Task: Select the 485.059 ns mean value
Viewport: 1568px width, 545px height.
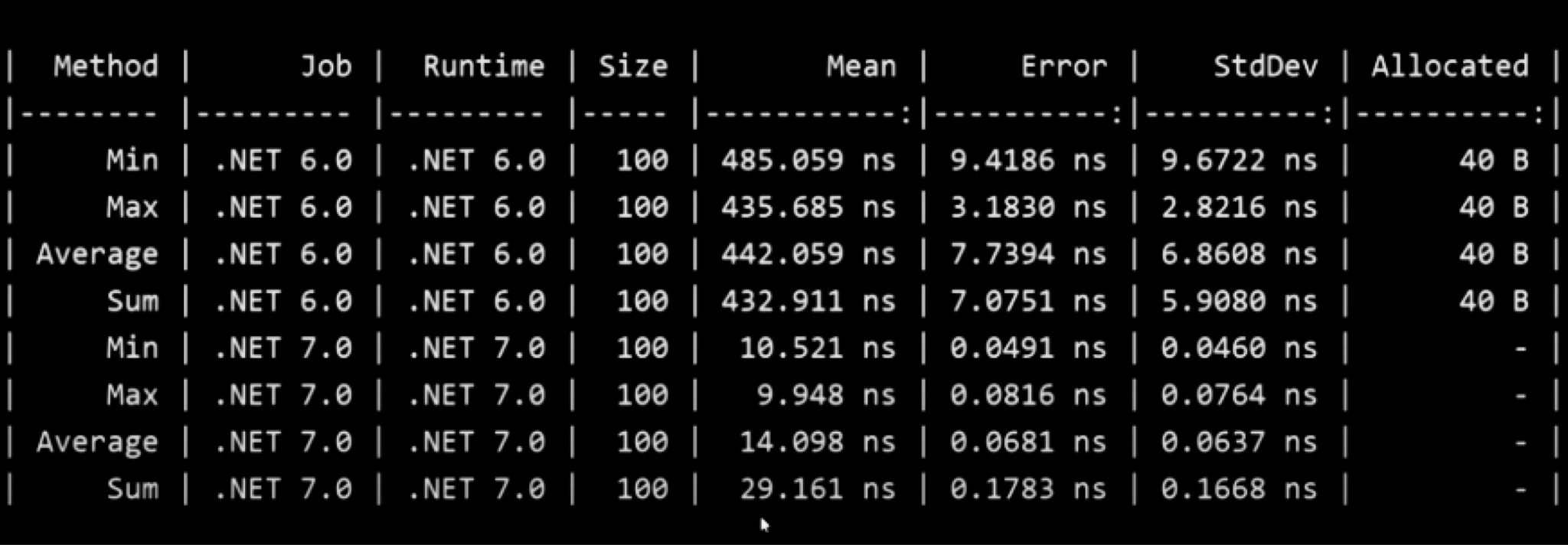Action: coord(808,160)
